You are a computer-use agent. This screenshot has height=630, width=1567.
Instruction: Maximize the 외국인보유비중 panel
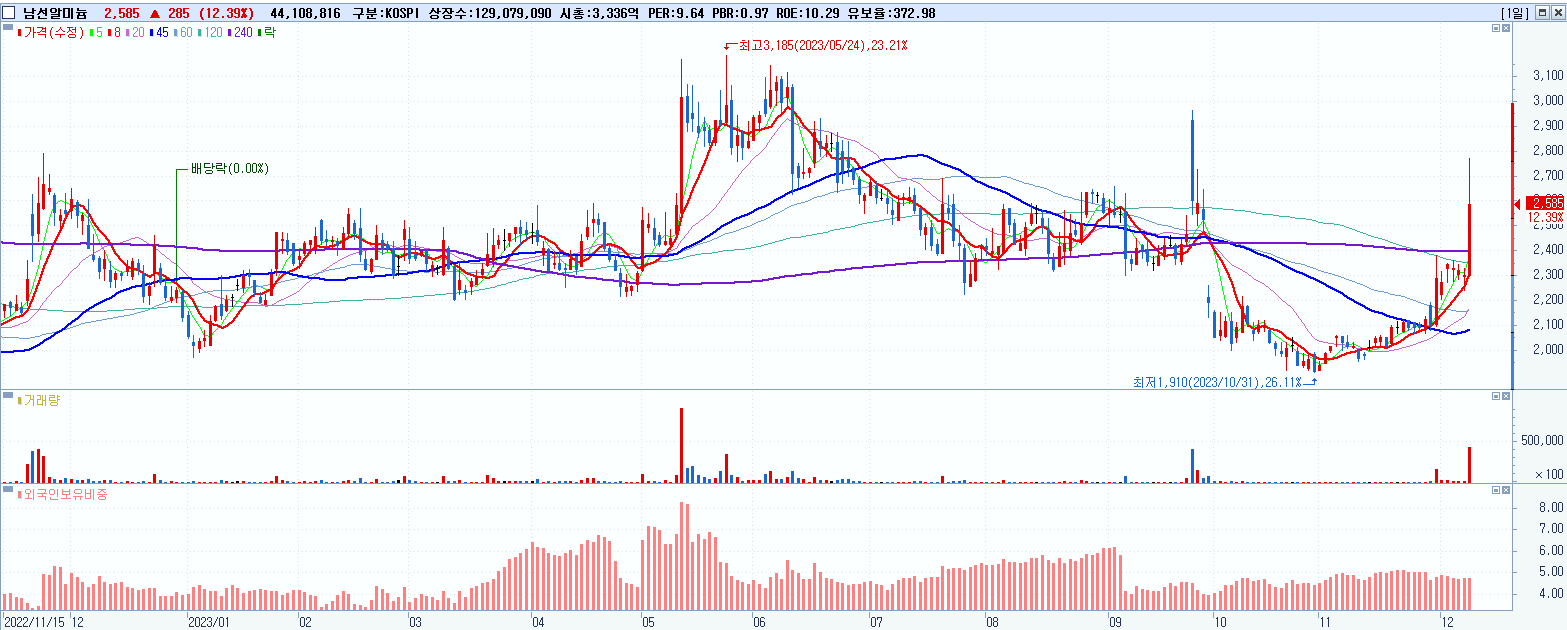pyautogui.click(x=1496, y=490)
